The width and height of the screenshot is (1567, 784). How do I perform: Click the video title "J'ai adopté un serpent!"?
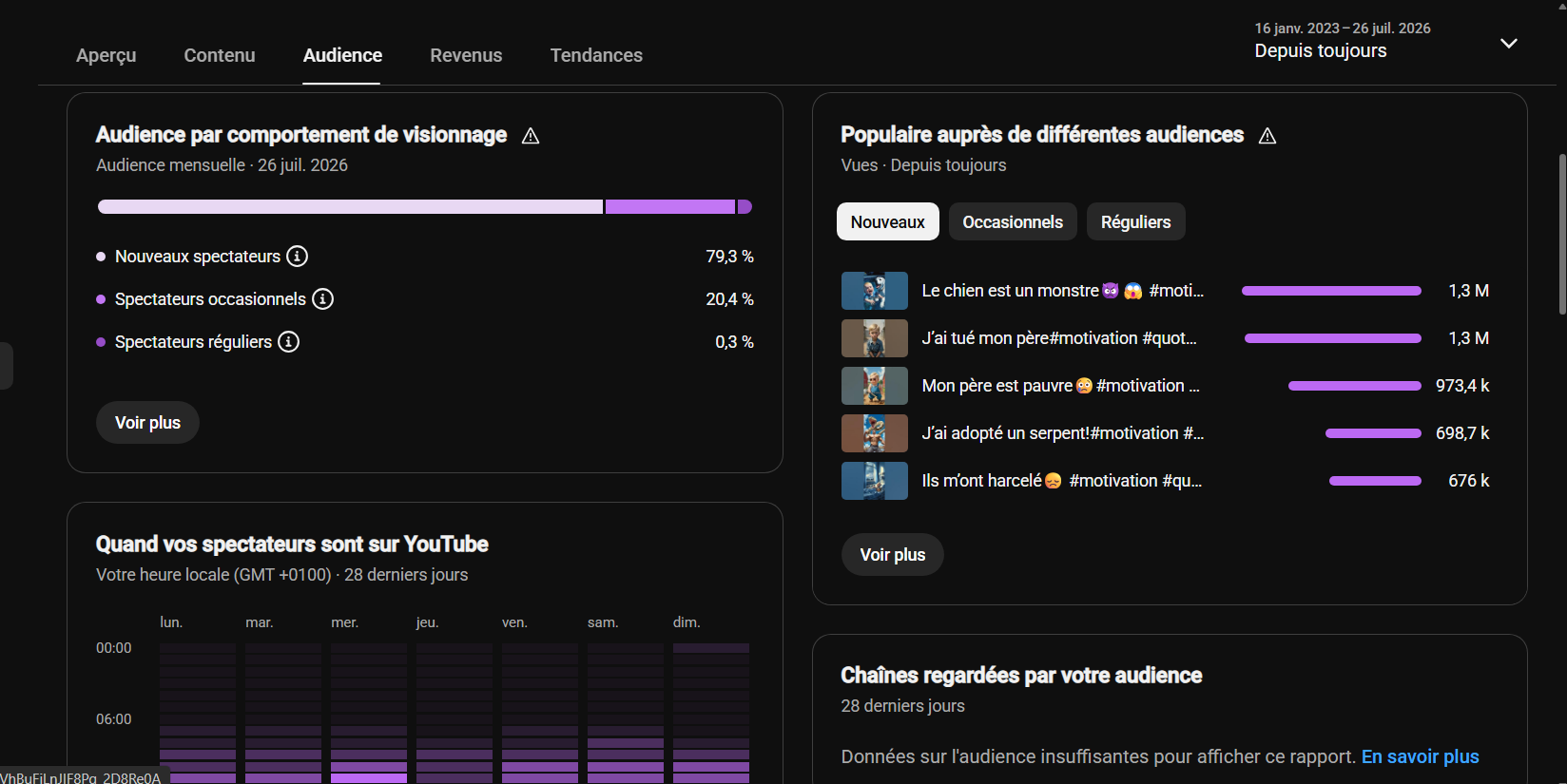1063,433
